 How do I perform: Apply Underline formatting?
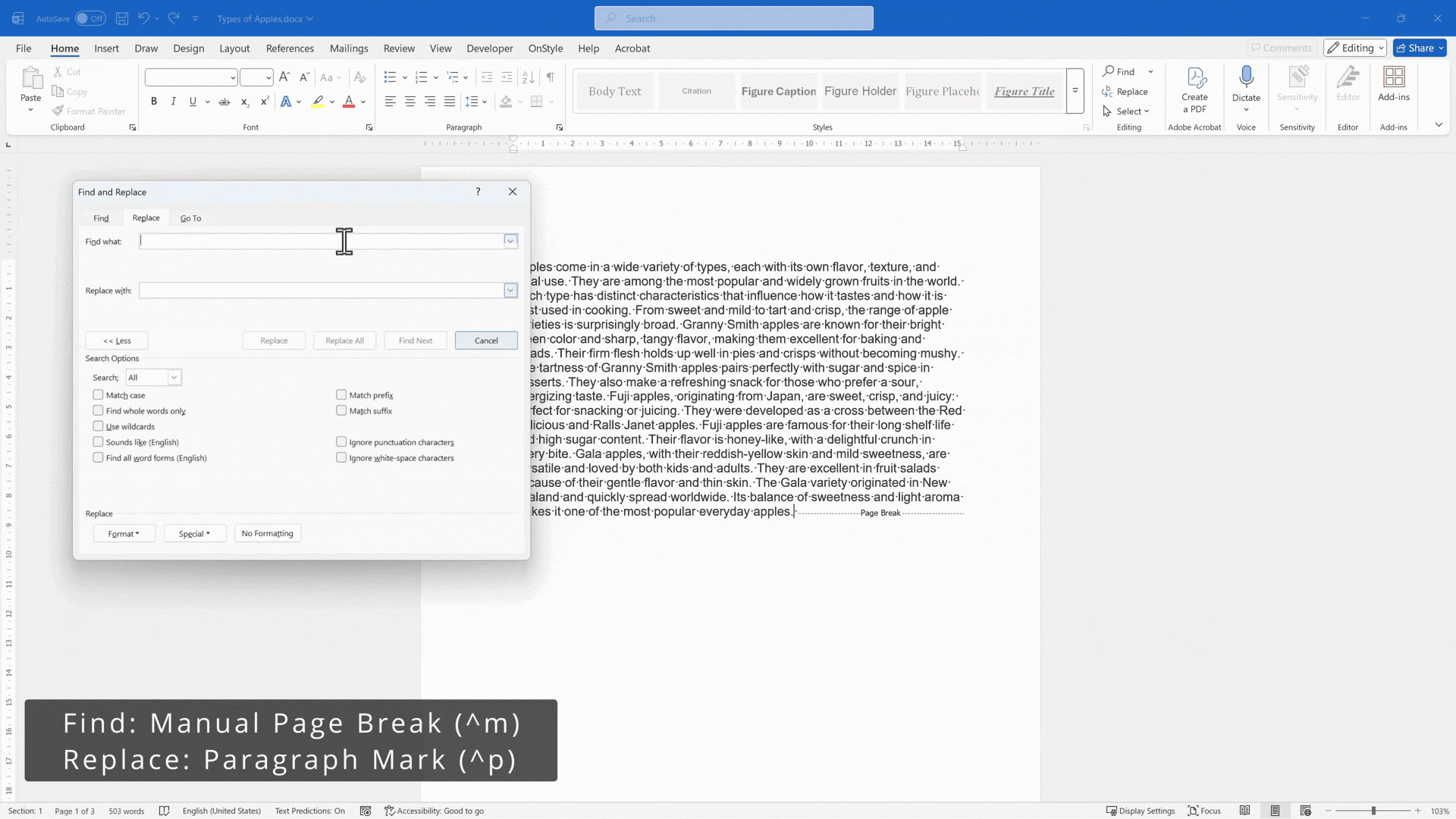coord(193,102)
